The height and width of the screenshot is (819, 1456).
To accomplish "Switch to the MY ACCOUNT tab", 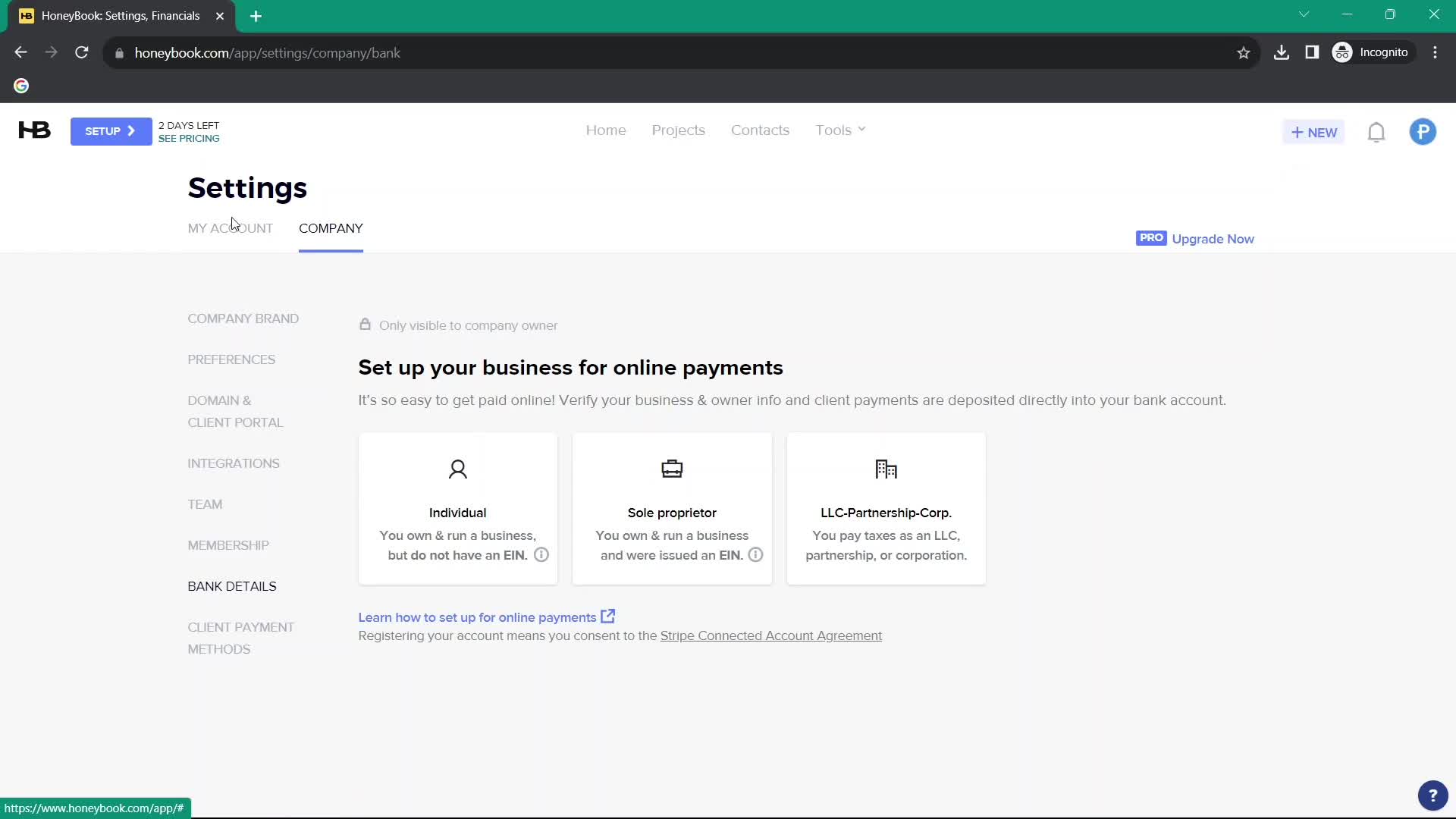I will tap(231, 228).
